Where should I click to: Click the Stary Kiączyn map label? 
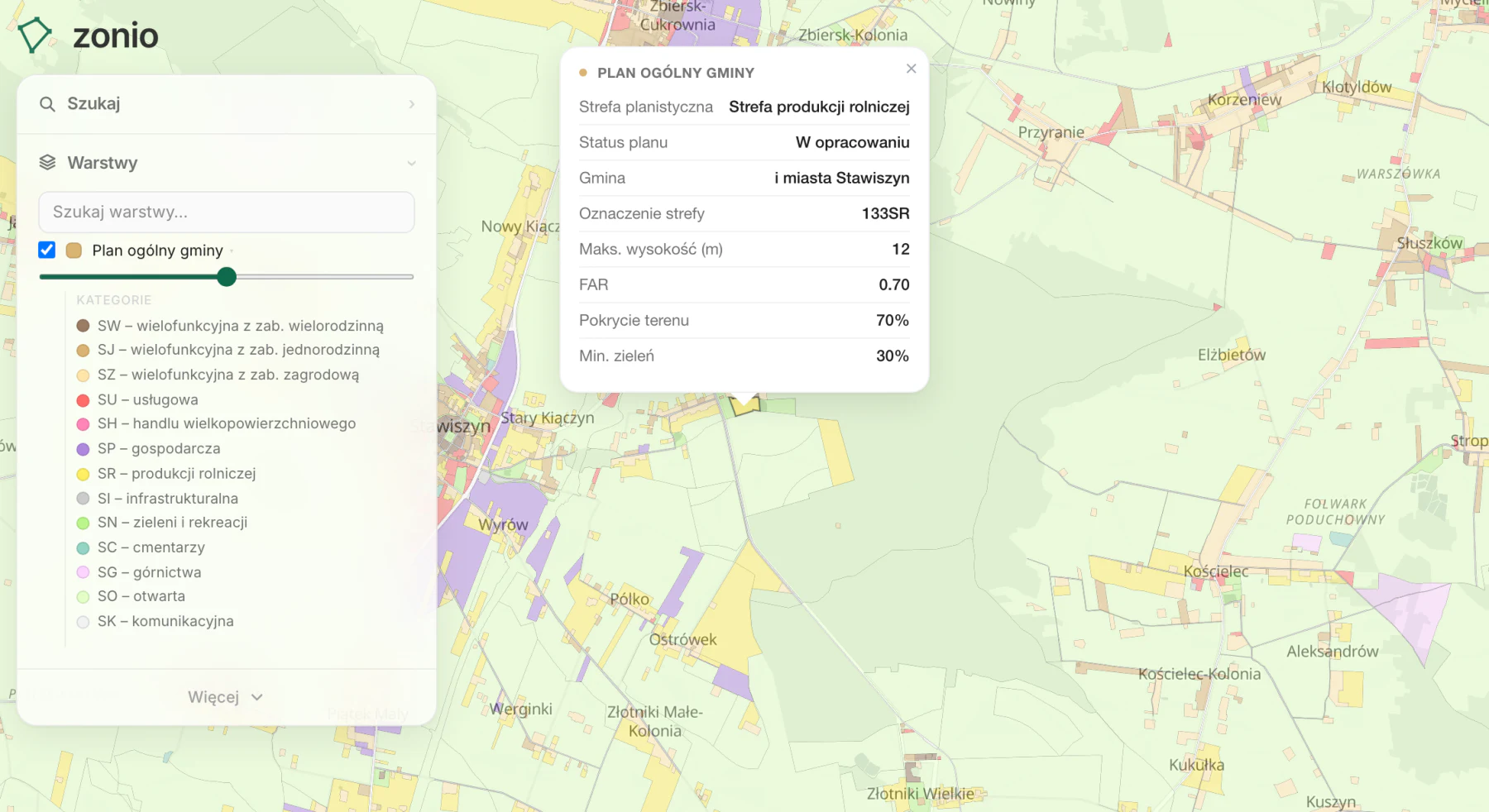[547, 418]
